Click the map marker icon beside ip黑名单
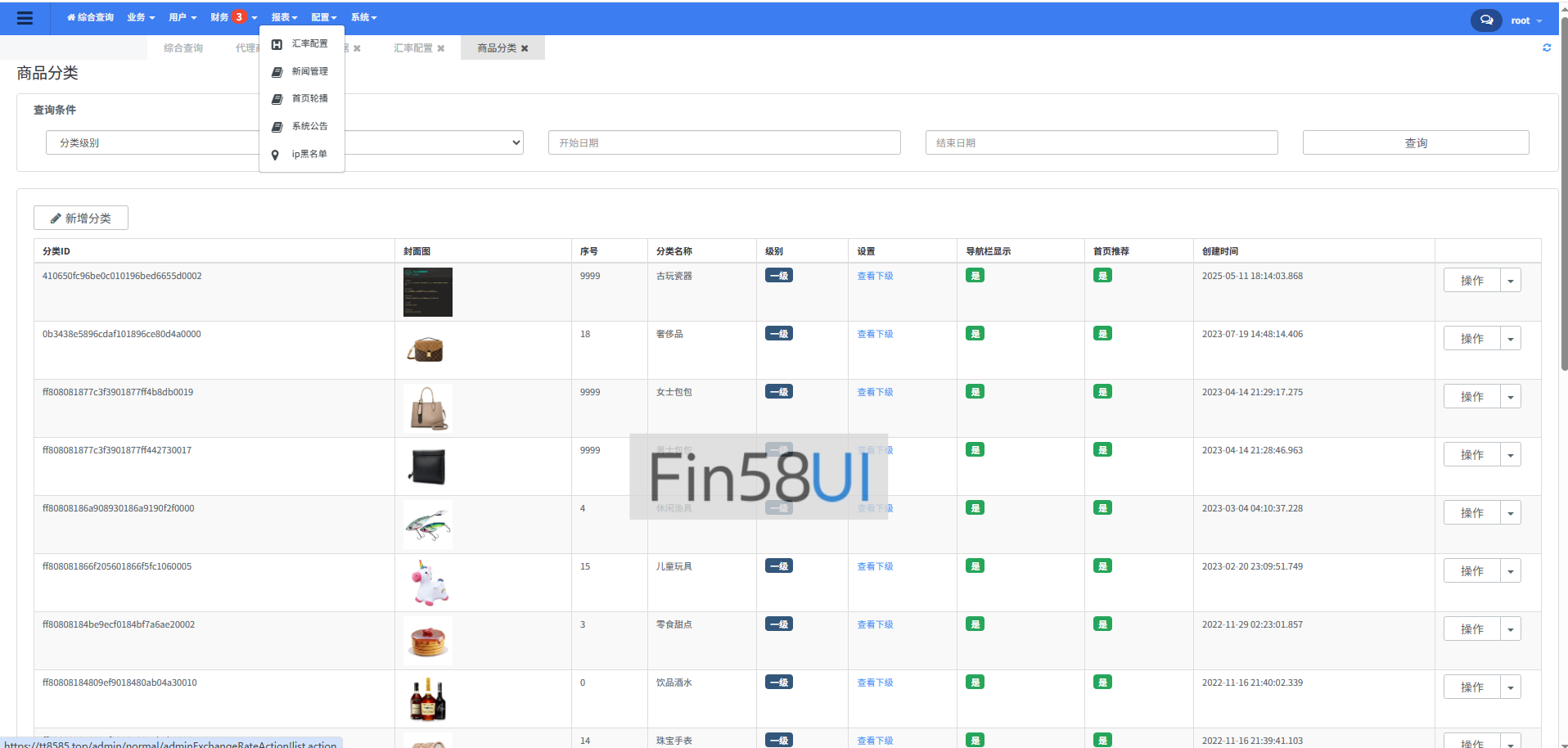Viewport: 1568px width, 748px height. pos(276,154)
